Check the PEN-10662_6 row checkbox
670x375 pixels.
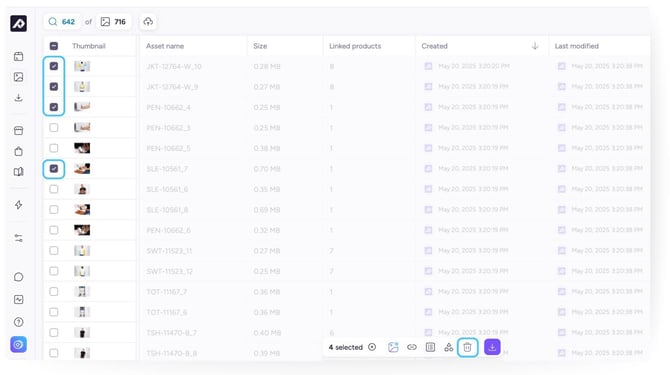coord(54,230)
